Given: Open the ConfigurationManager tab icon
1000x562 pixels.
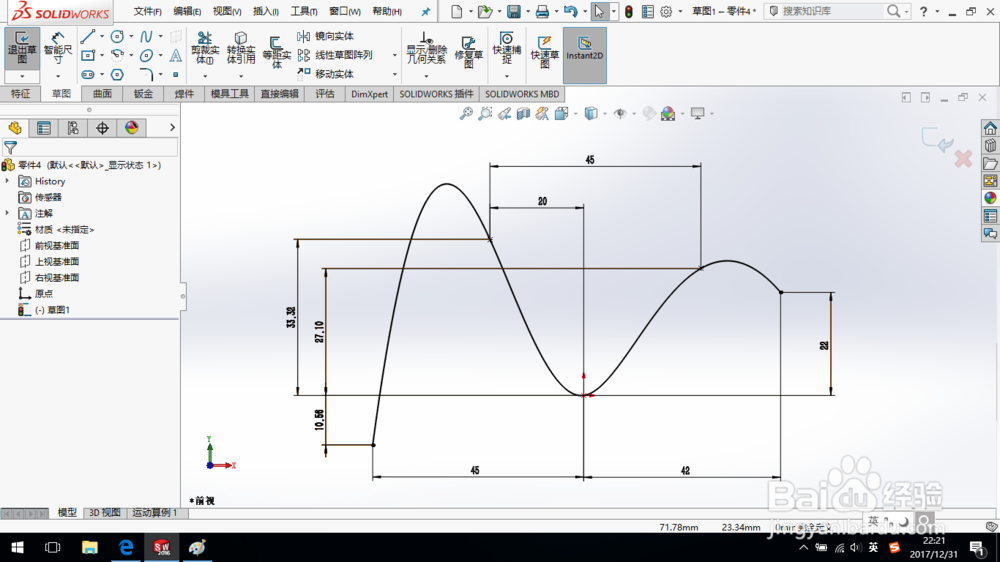Looking at the screenshot, I should point(73,128).
